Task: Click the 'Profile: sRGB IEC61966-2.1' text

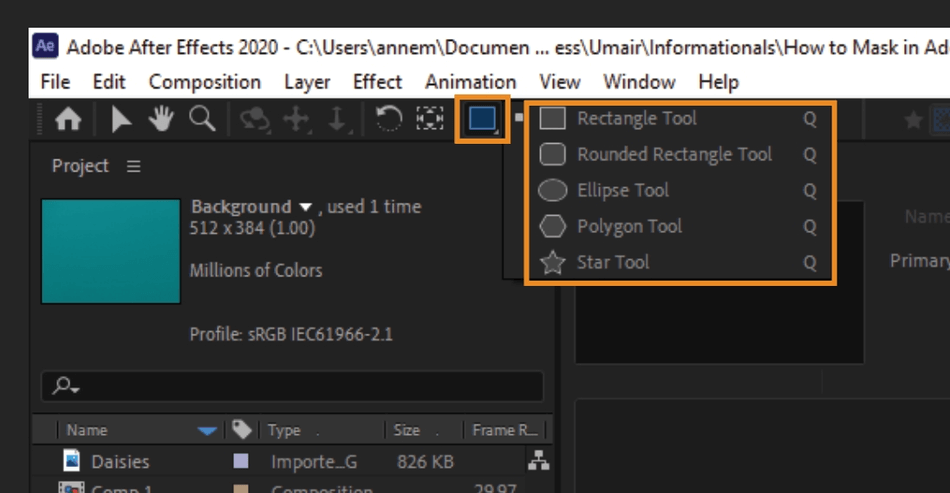Action: pyautogui.click(x=291, y=334)
